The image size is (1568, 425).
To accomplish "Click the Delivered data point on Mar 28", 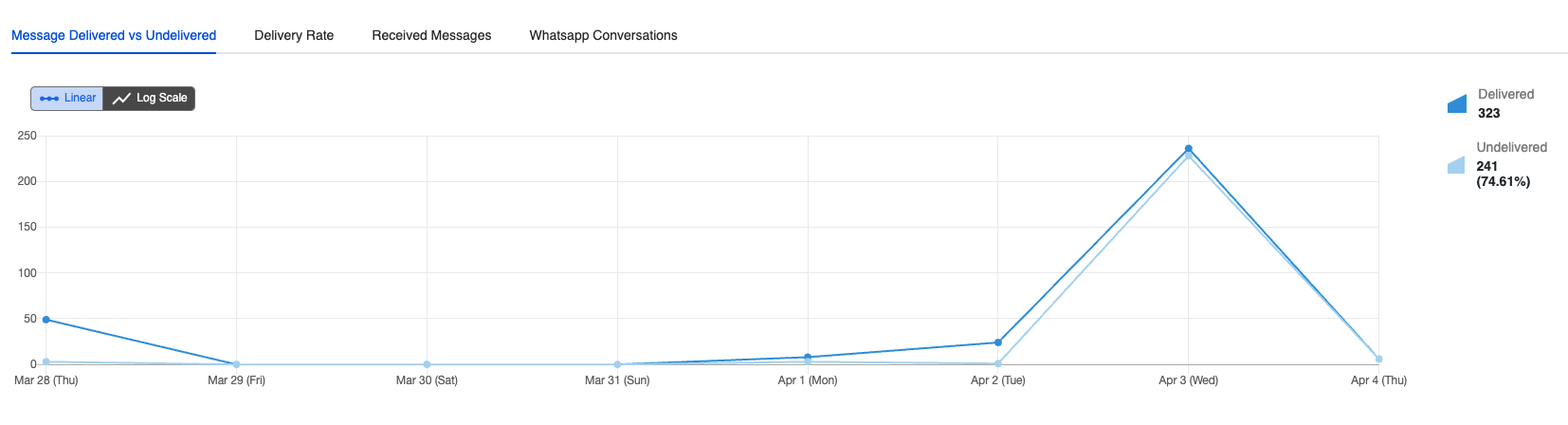I will (x=46, y=320).
